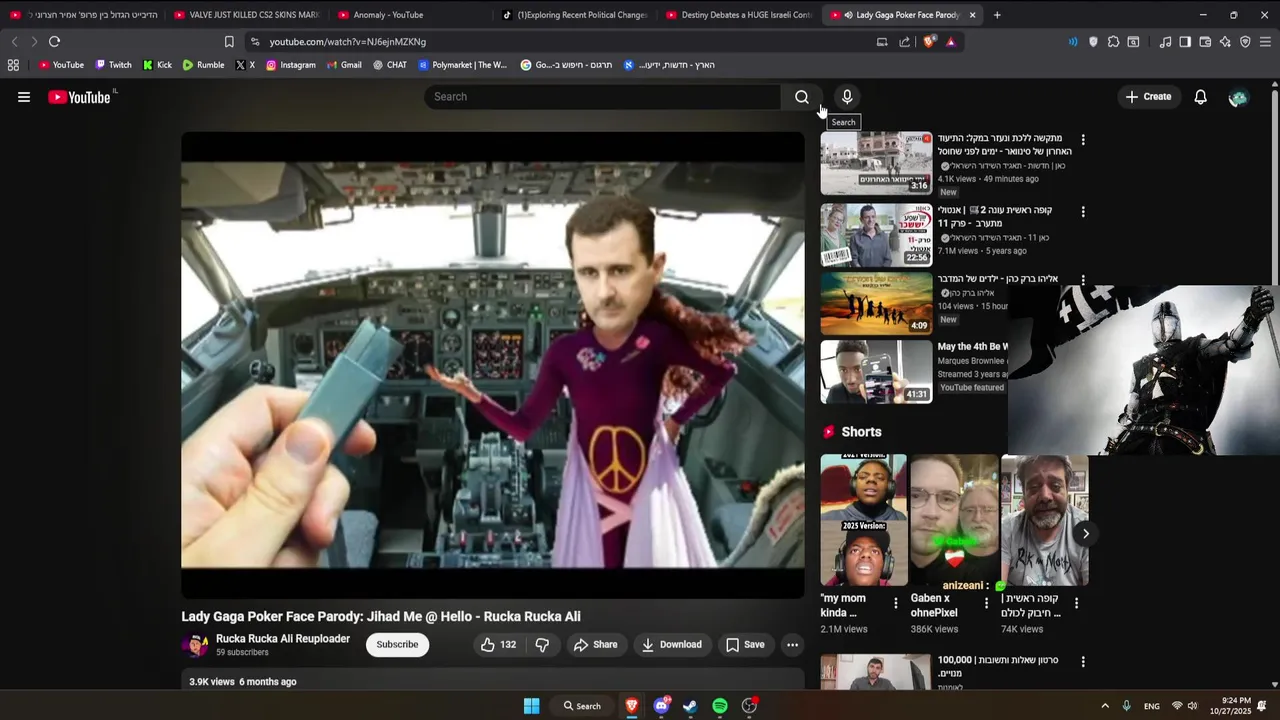Switch to Destiny Debates tab

[x=738, y=15]
